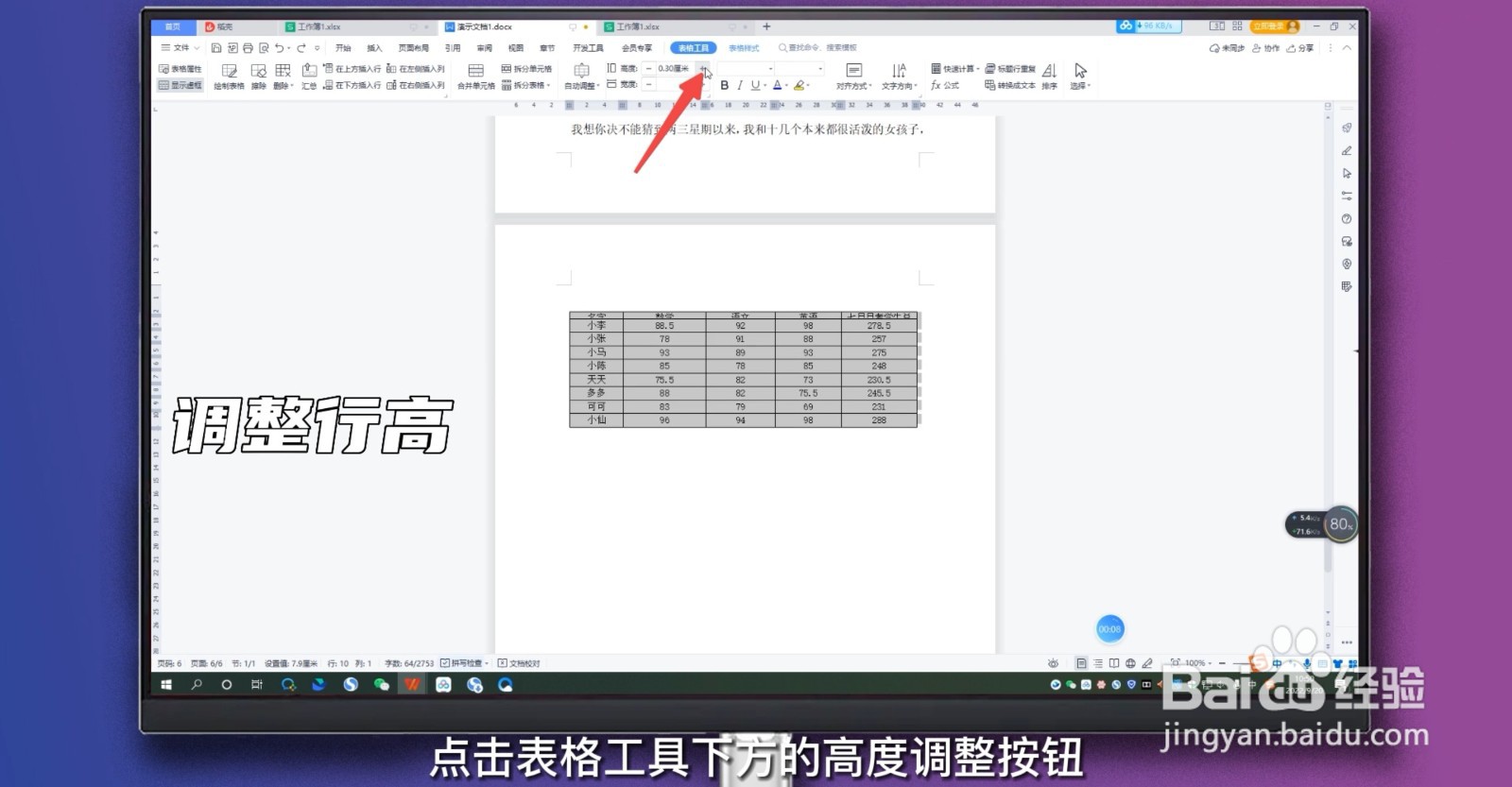Open 文字方向 text direction dropdown

[x=899, y=77]
